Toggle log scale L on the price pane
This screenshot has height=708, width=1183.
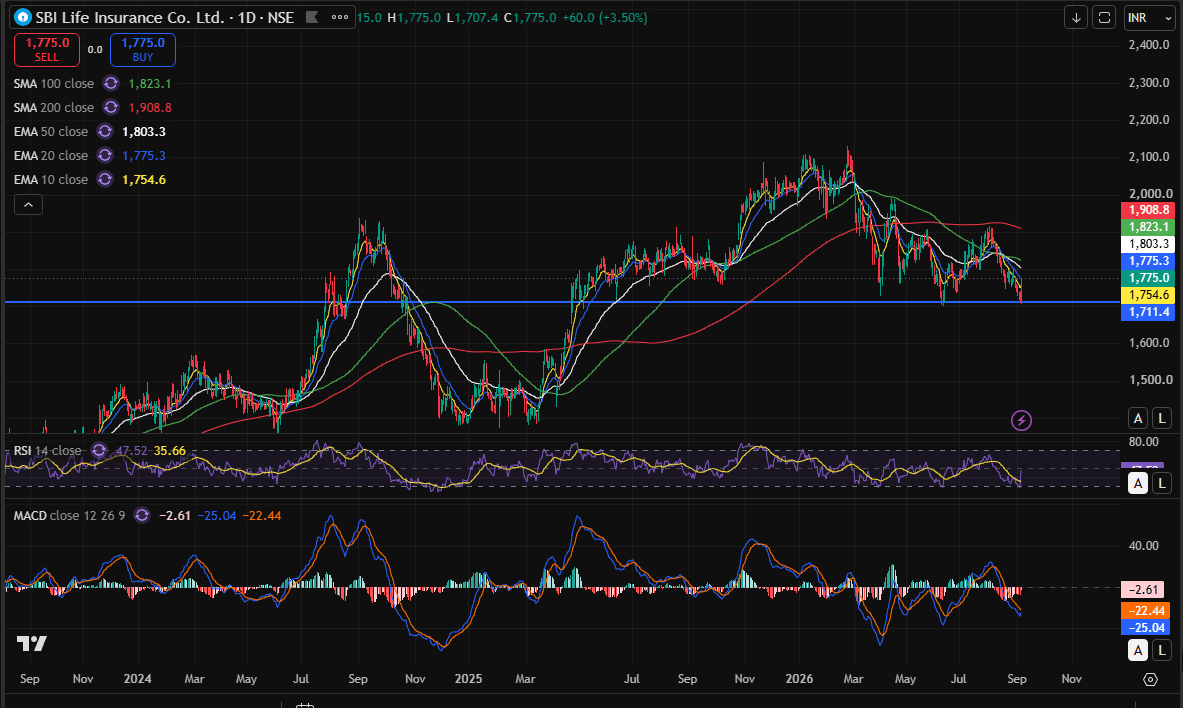click(1162, 417)
